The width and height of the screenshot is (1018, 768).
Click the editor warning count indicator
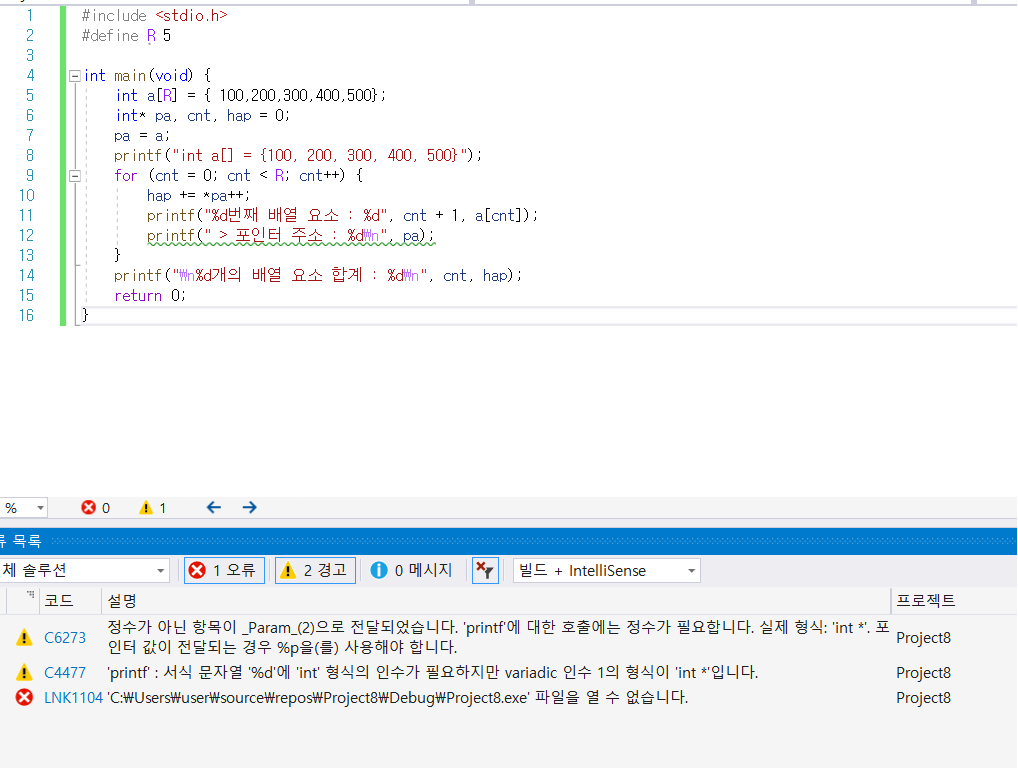(153, 508)
